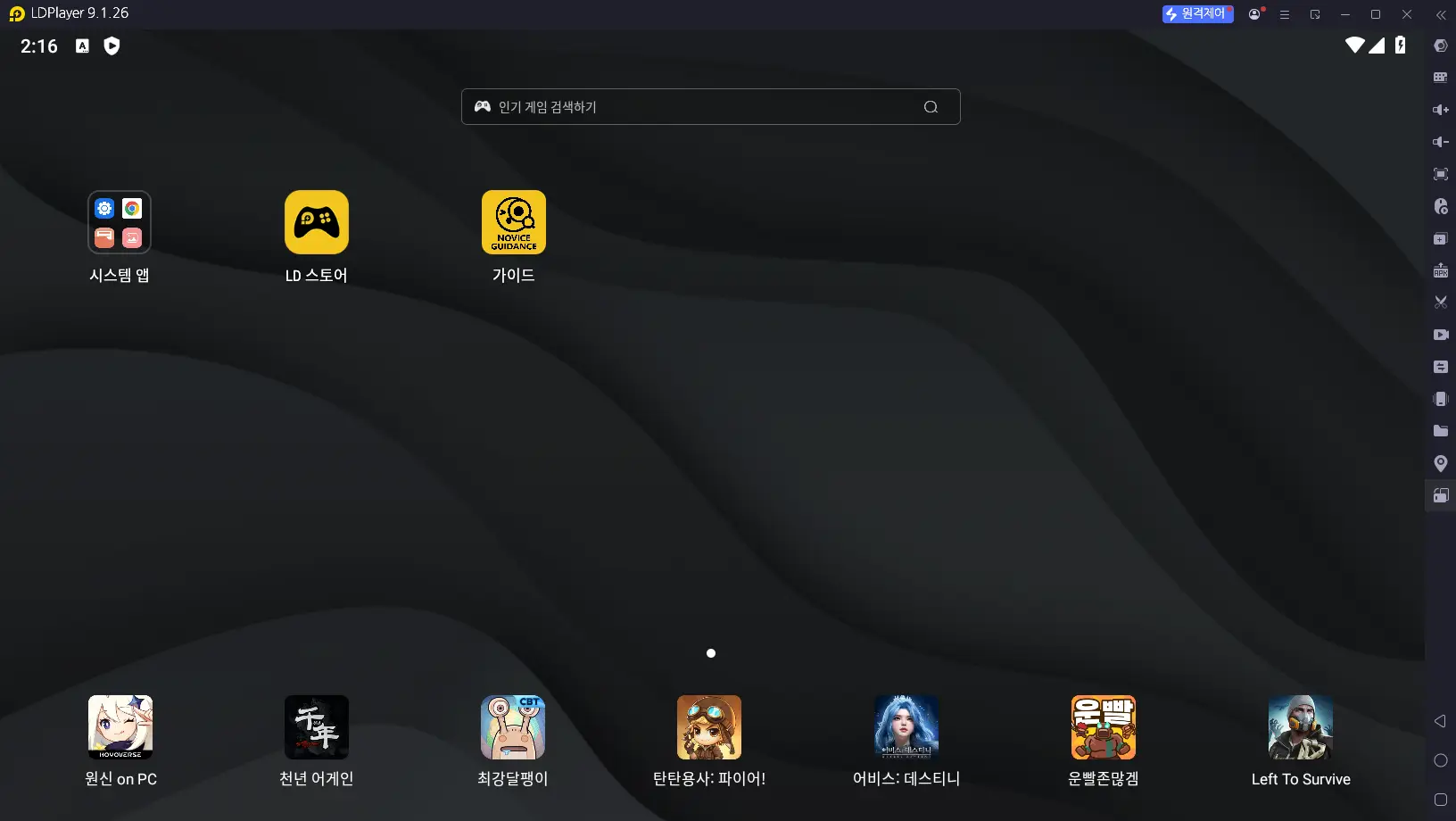This screenshot has width=1456, height=821.
Task: Click the Wi-Fi status icon
Action: [1355, 46]
